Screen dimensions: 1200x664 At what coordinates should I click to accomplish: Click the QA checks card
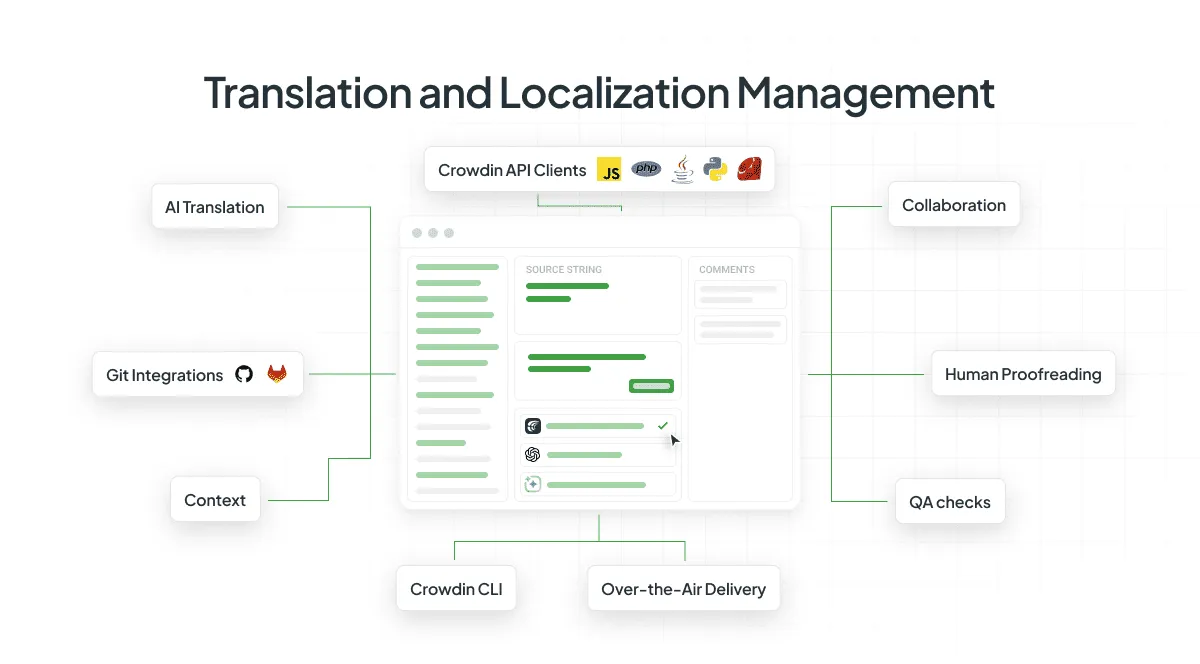[949, 501]
